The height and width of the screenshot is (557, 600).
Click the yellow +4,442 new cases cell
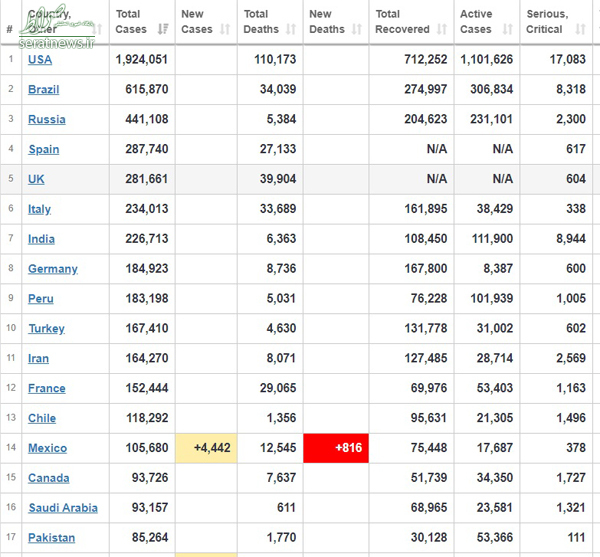point(206,448)
